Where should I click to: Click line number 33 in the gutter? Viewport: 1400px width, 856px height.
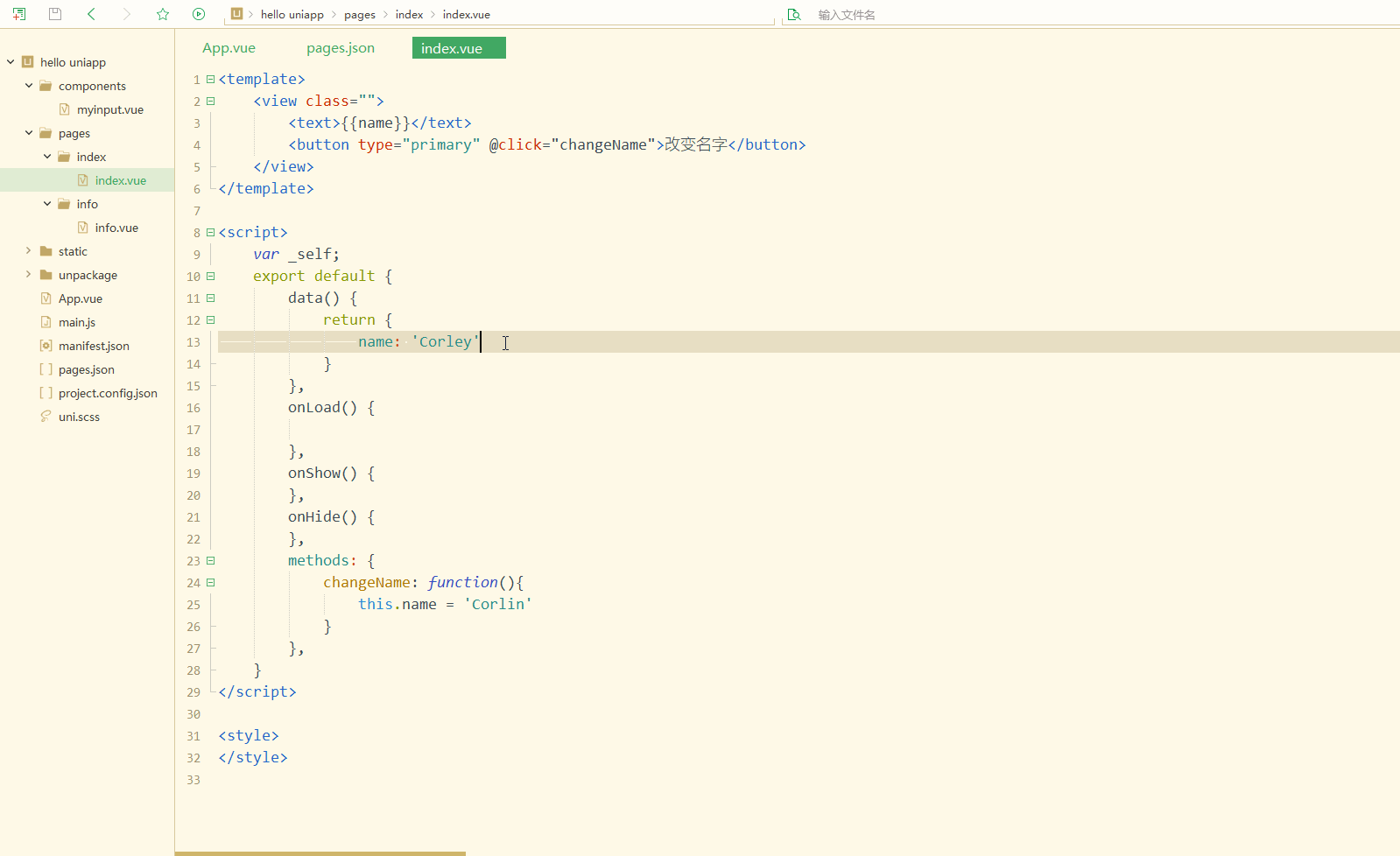coord(193,780)
